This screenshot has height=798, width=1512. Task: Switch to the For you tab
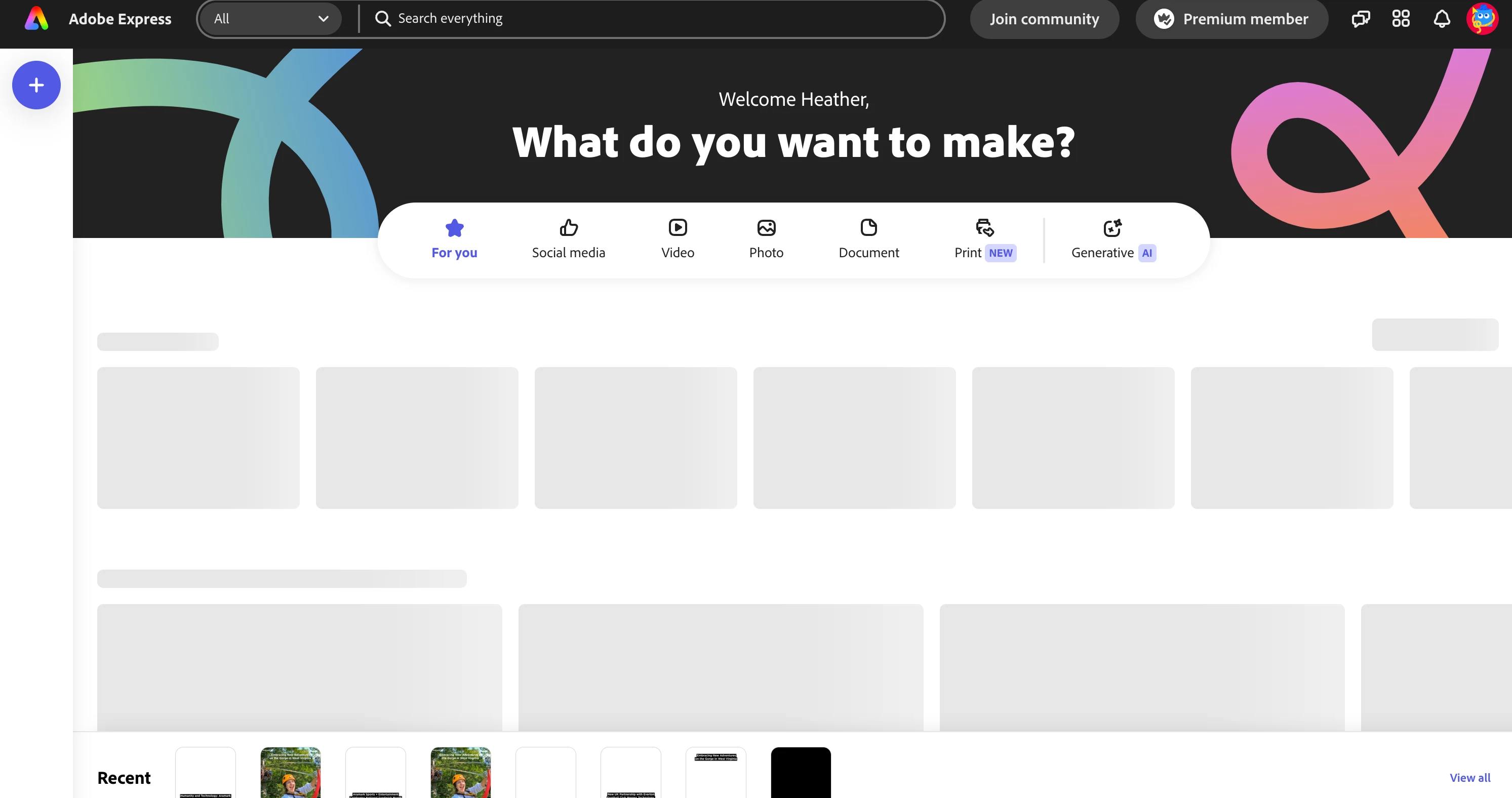454,240
